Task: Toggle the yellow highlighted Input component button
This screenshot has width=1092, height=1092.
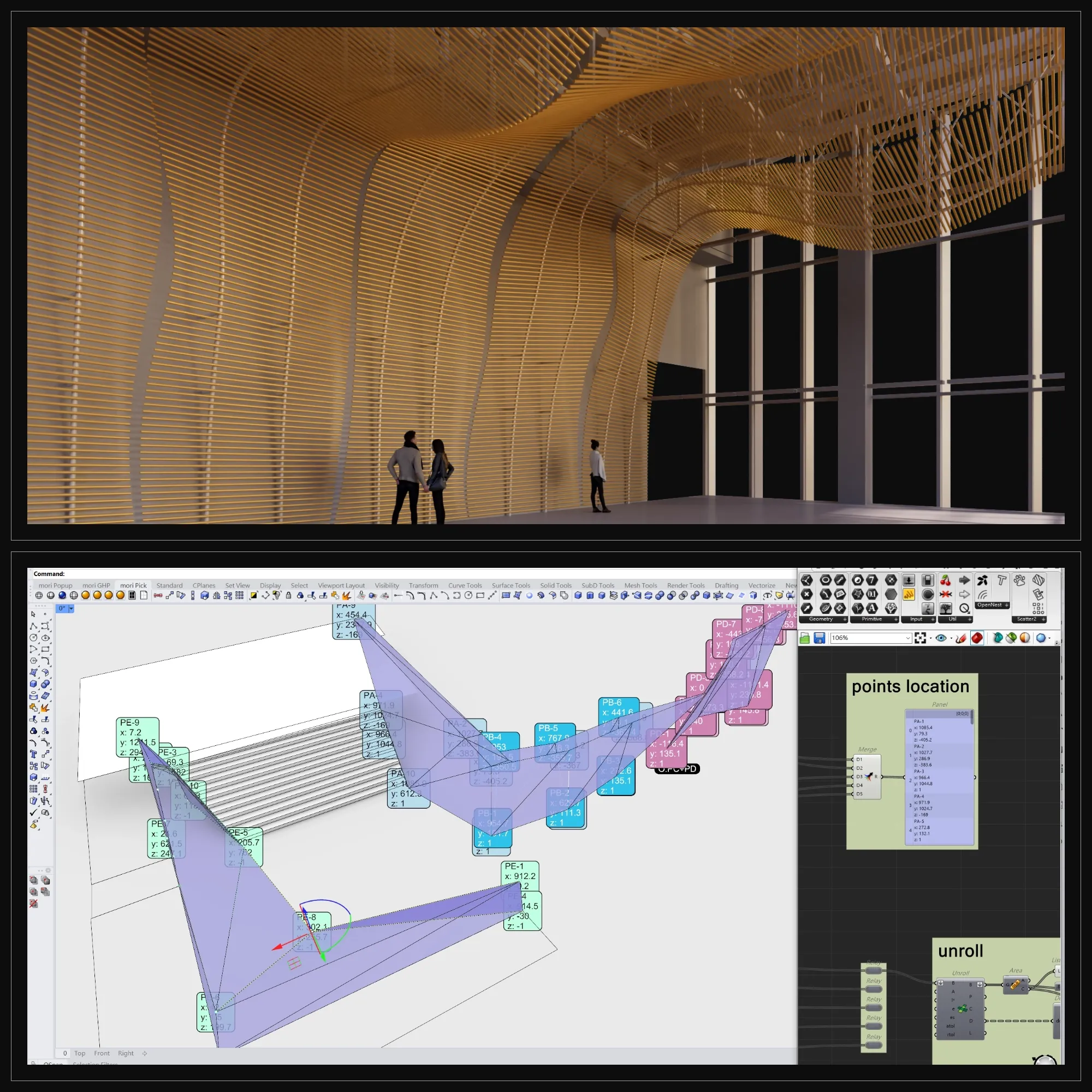Action: (909, 595)
